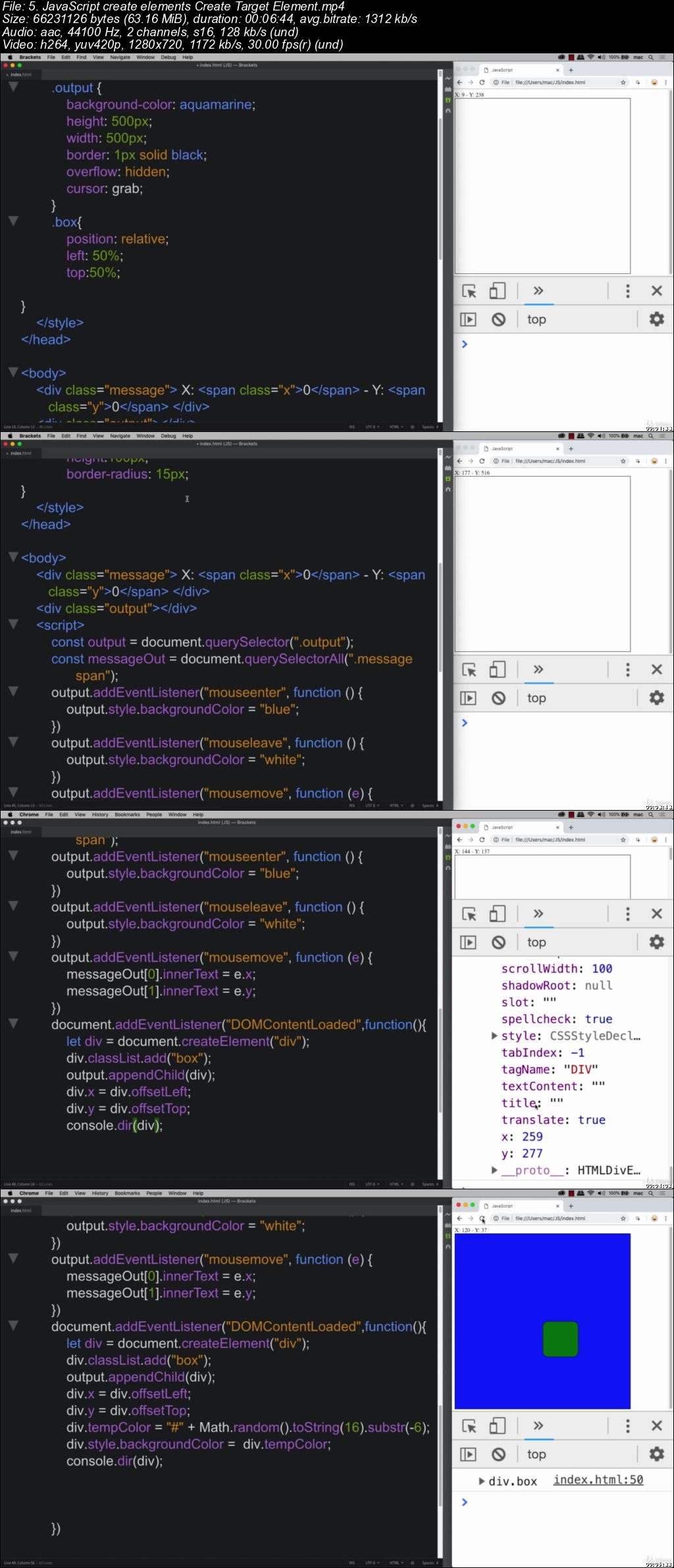Open History menu in Chrome, X: 144 frame
674x1568 pixels.
100,815
